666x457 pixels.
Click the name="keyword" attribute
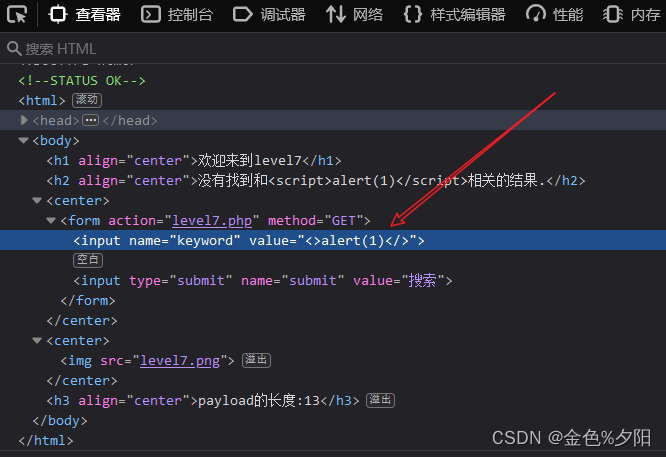185,240
